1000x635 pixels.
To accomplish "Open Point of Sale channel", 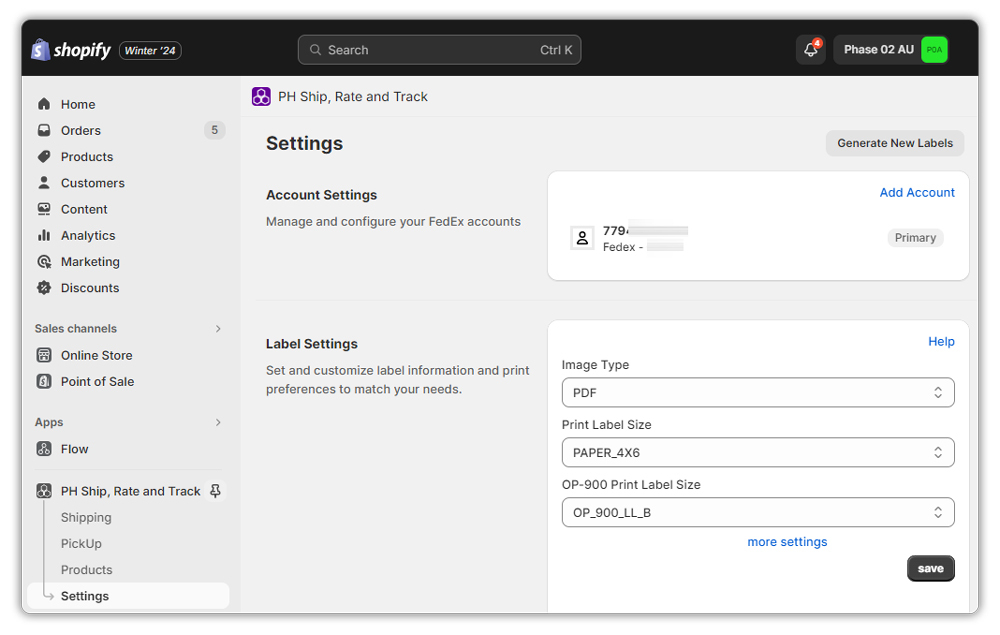I will (x=97, y=381).
